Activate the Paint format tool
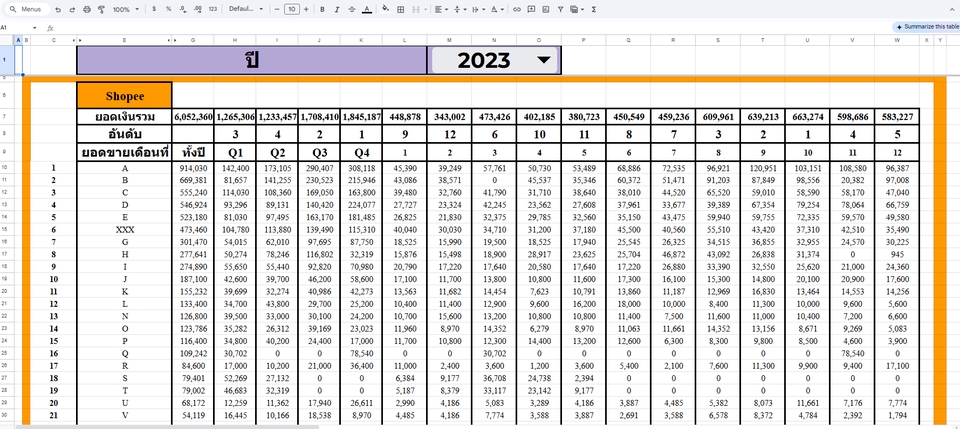 pos(100,9)
